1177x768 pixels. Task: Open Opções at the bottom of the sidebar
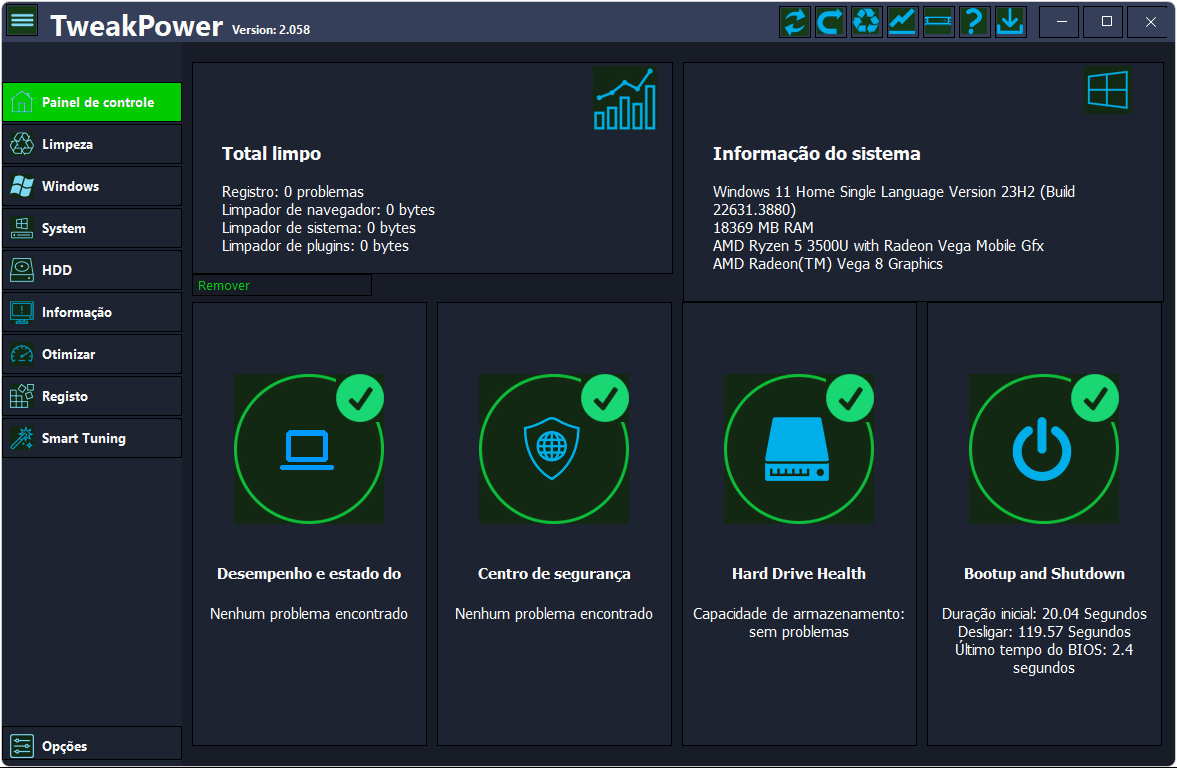point(92,746)
